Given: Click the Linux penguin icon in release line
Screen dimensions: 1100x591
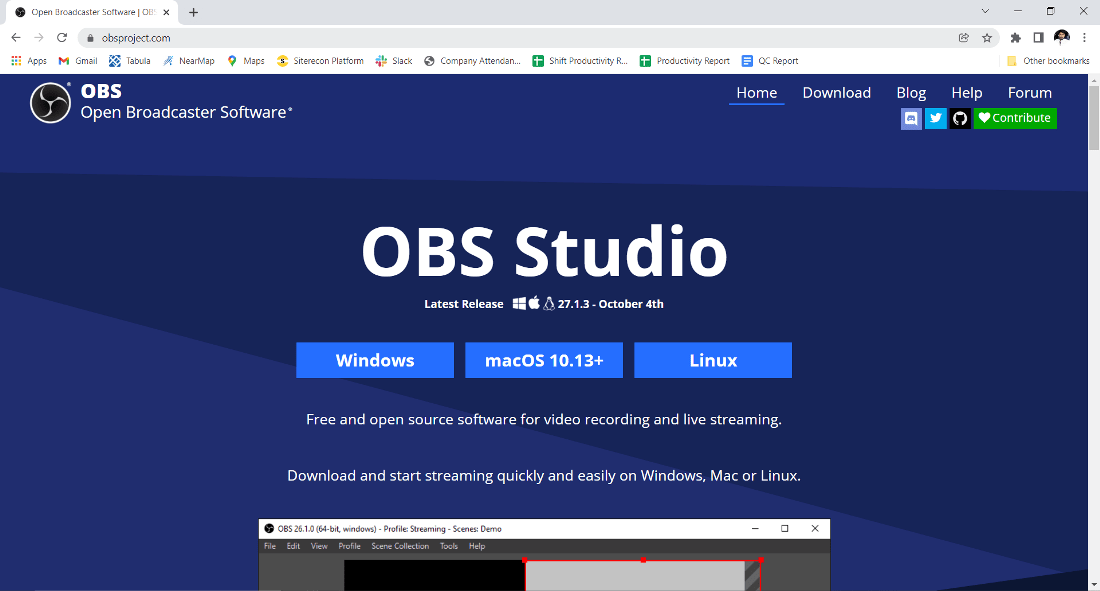Looking at the screenshot, I should (548, 303).
